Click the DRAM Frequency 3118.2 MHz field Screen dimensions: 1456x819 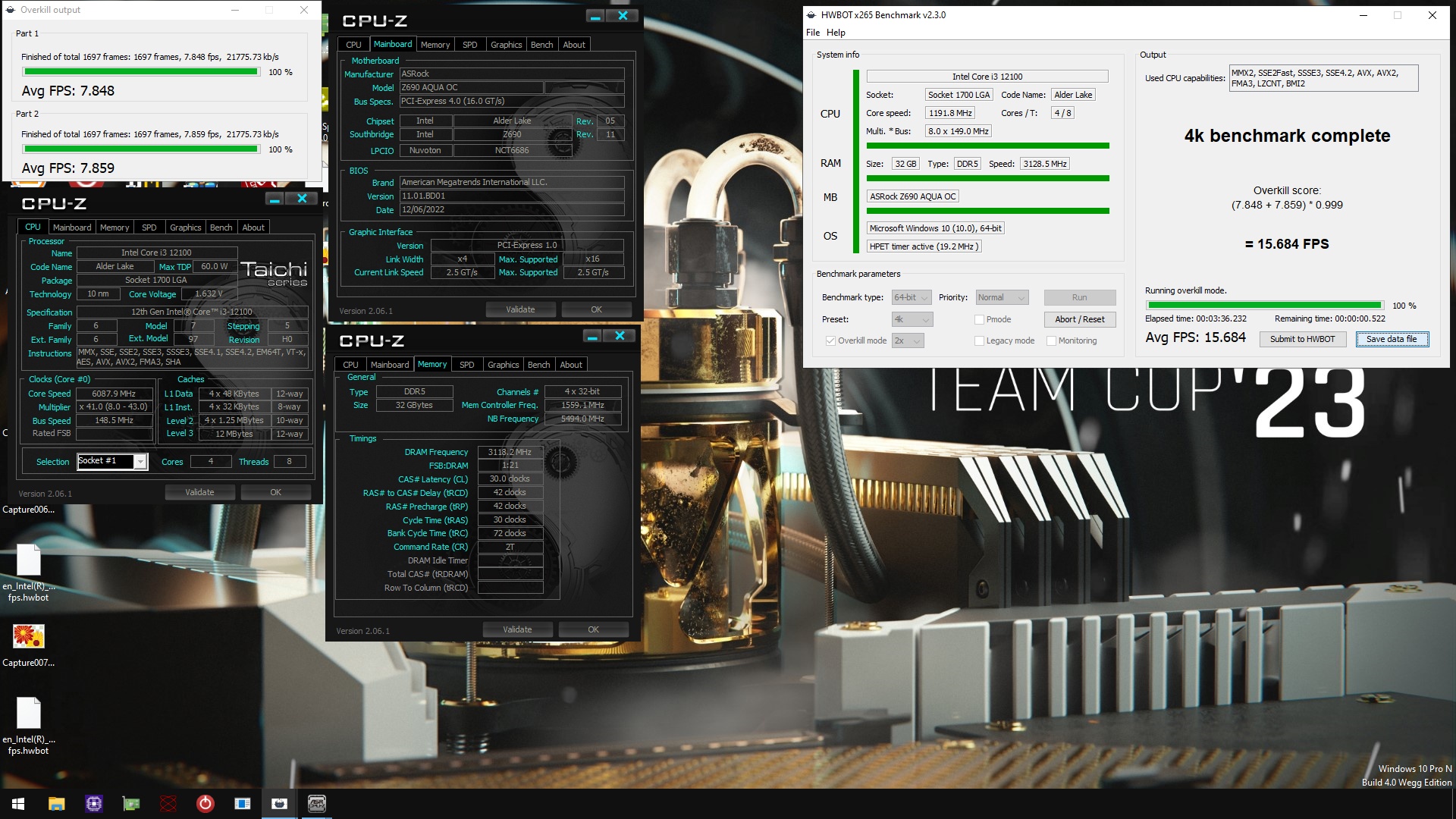[510, 452]
